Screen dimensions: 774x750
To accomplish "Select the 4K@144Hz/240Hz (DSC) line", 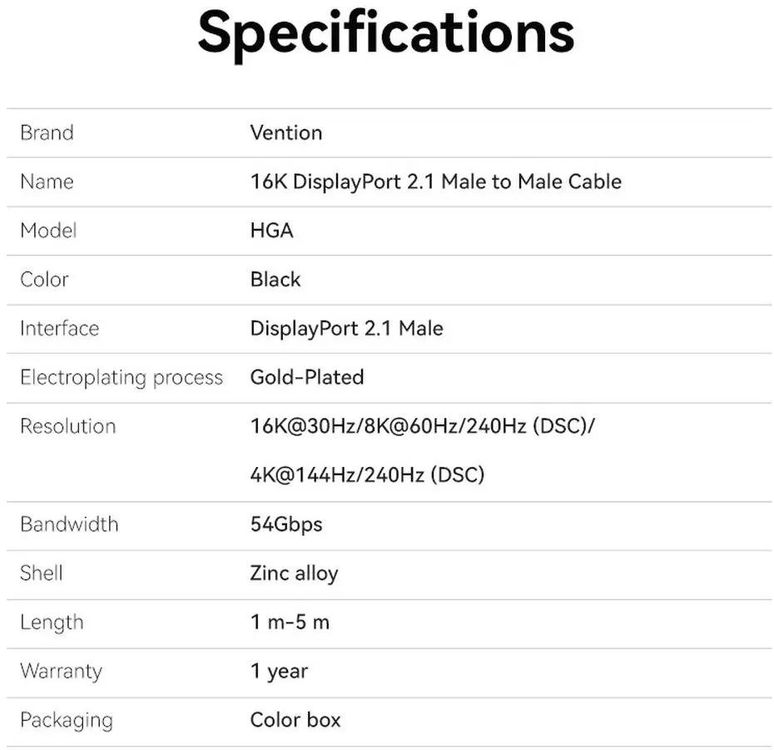I will pyautogui.click(x=367, y=476).
